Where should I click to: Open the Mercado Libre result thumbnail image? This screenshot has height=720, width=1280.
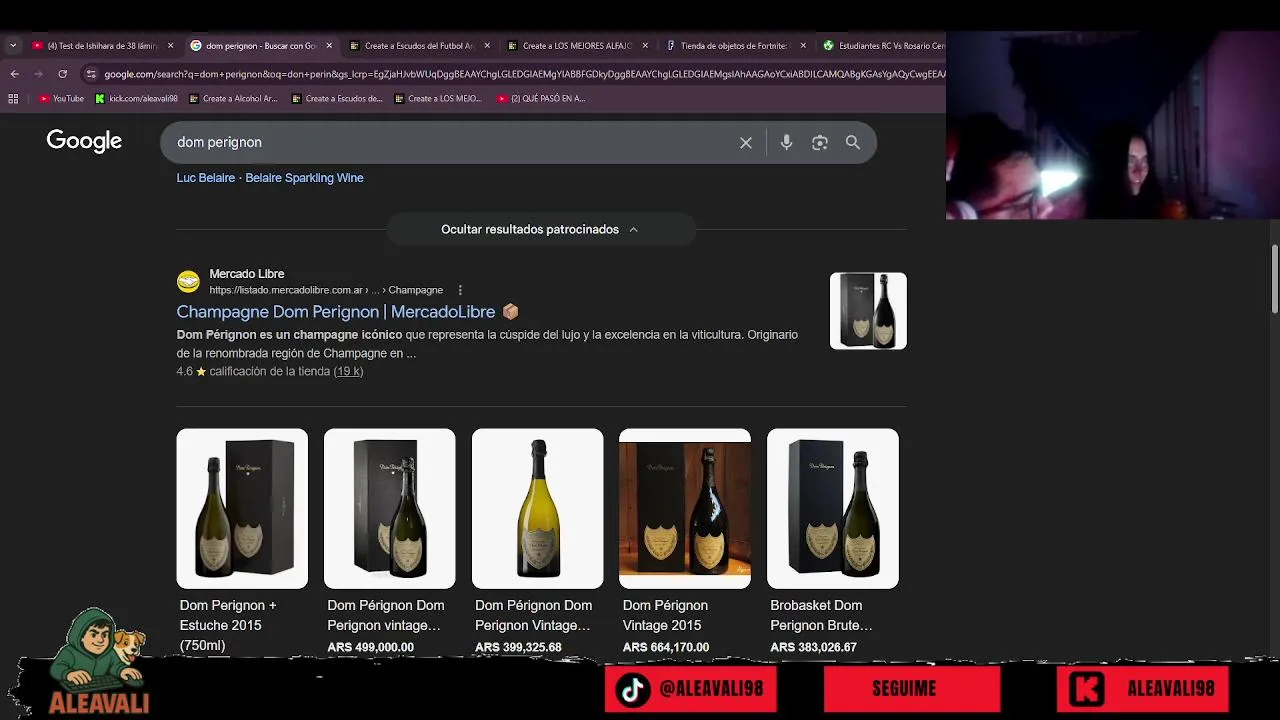[x=868, y=311]
